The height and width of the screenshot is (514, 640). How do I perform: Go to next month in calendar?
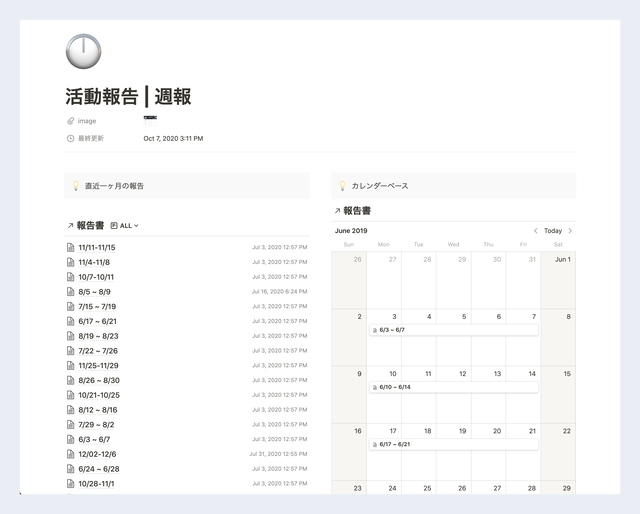[x=570, y=231]
